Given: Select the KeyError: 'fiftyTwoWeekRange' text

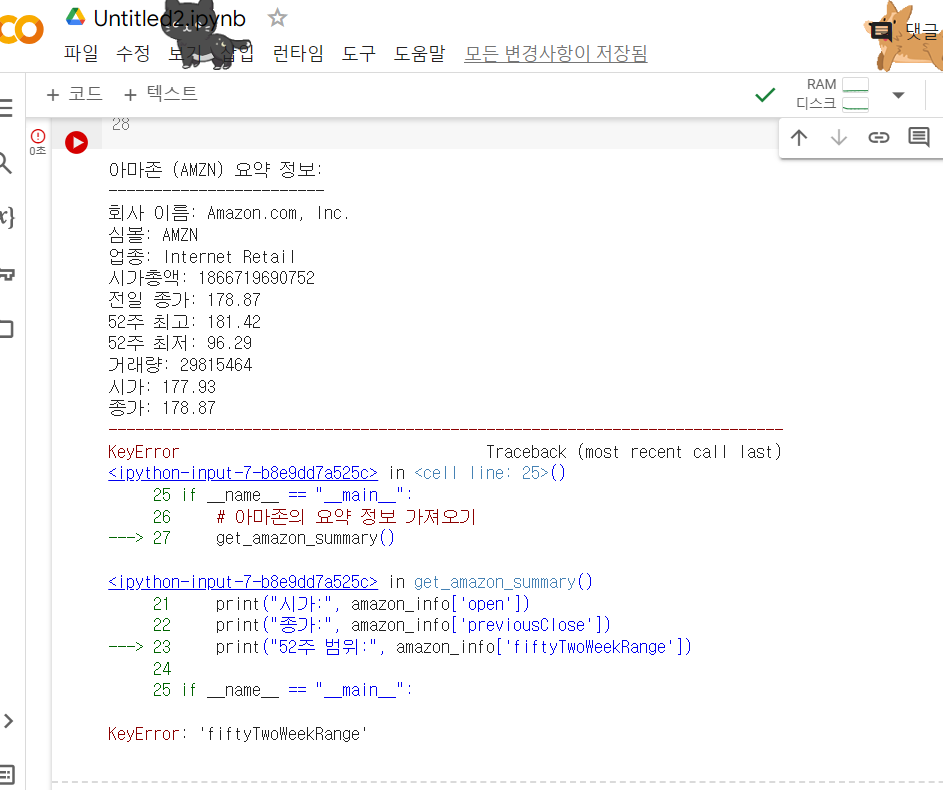Looking at the screenshot, I should pyautogui.click(x=238, y=734).
